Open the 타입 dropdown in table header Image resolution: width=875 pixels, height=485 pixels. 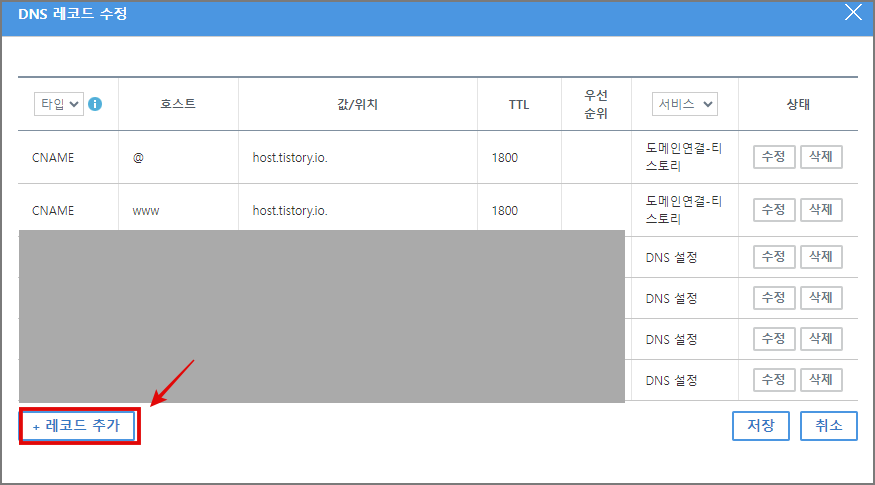[x=59, y=104]
